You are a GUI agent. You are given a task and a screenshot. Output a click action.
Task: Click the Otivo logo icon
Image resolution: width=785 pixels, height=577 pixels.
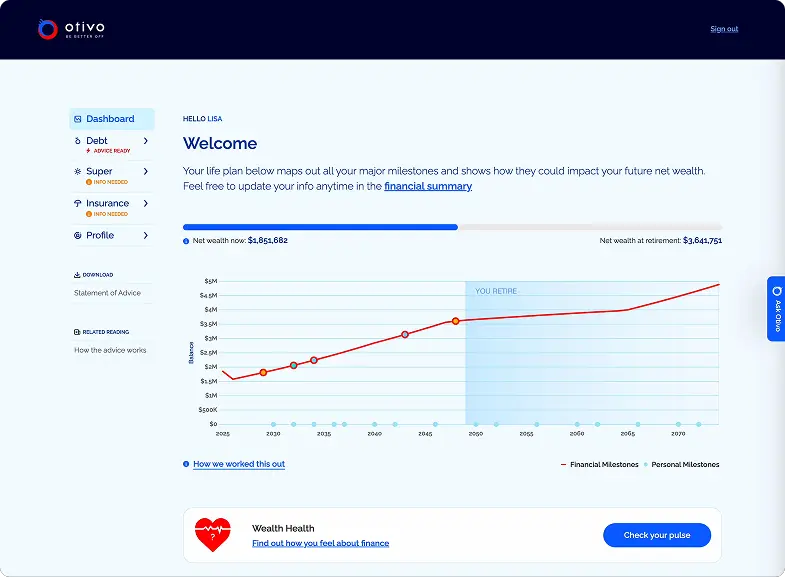47,29
